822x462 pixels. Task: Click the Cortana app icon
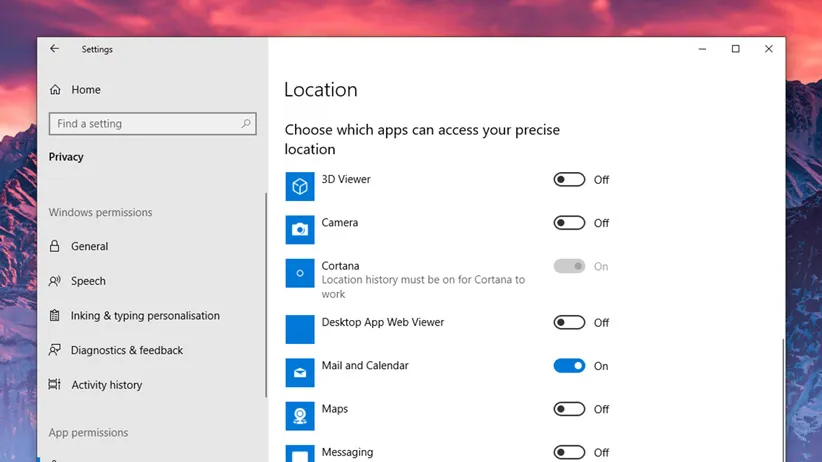[x=300, y=273]
